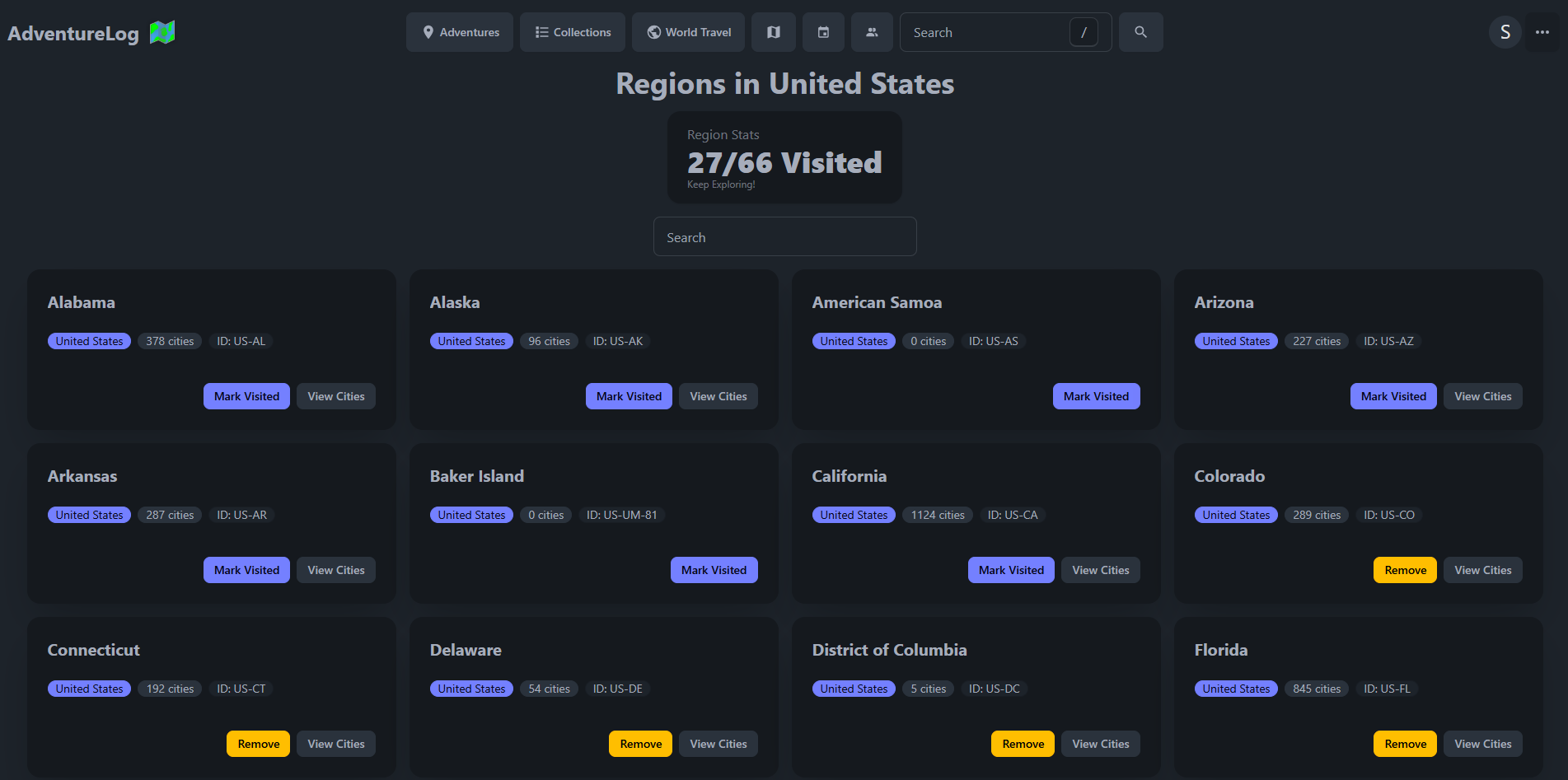Mark Arizona visited
1568x780 pixels.
1392,396
